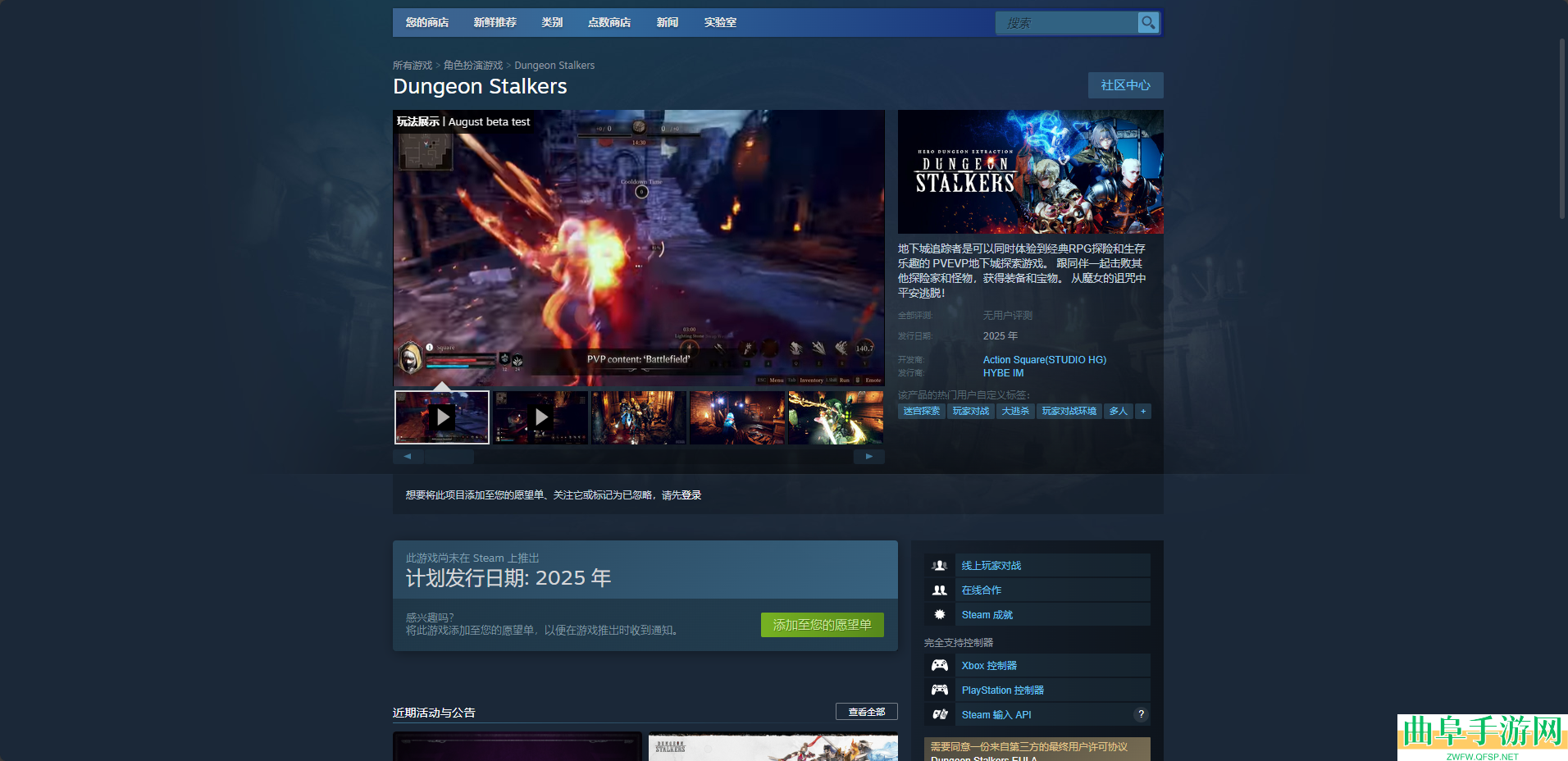The width and height of the screenshot is (1568, 761).
Task: Open 线上玩家对战 feature link
Action: 991,566
